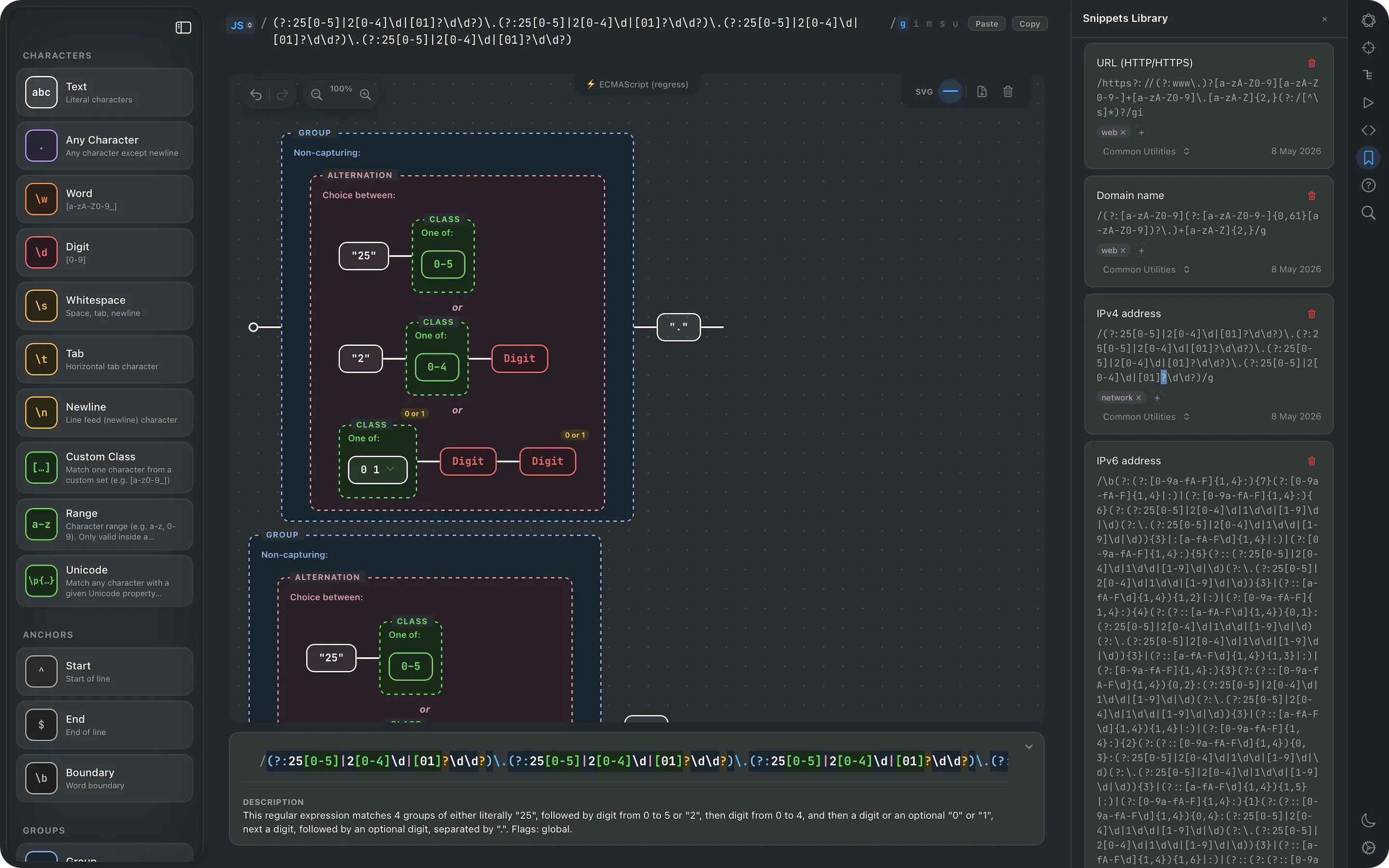Add a Word Boundary anchor
This screenshot has width=1389, height=868.
(x=105, y=778)
